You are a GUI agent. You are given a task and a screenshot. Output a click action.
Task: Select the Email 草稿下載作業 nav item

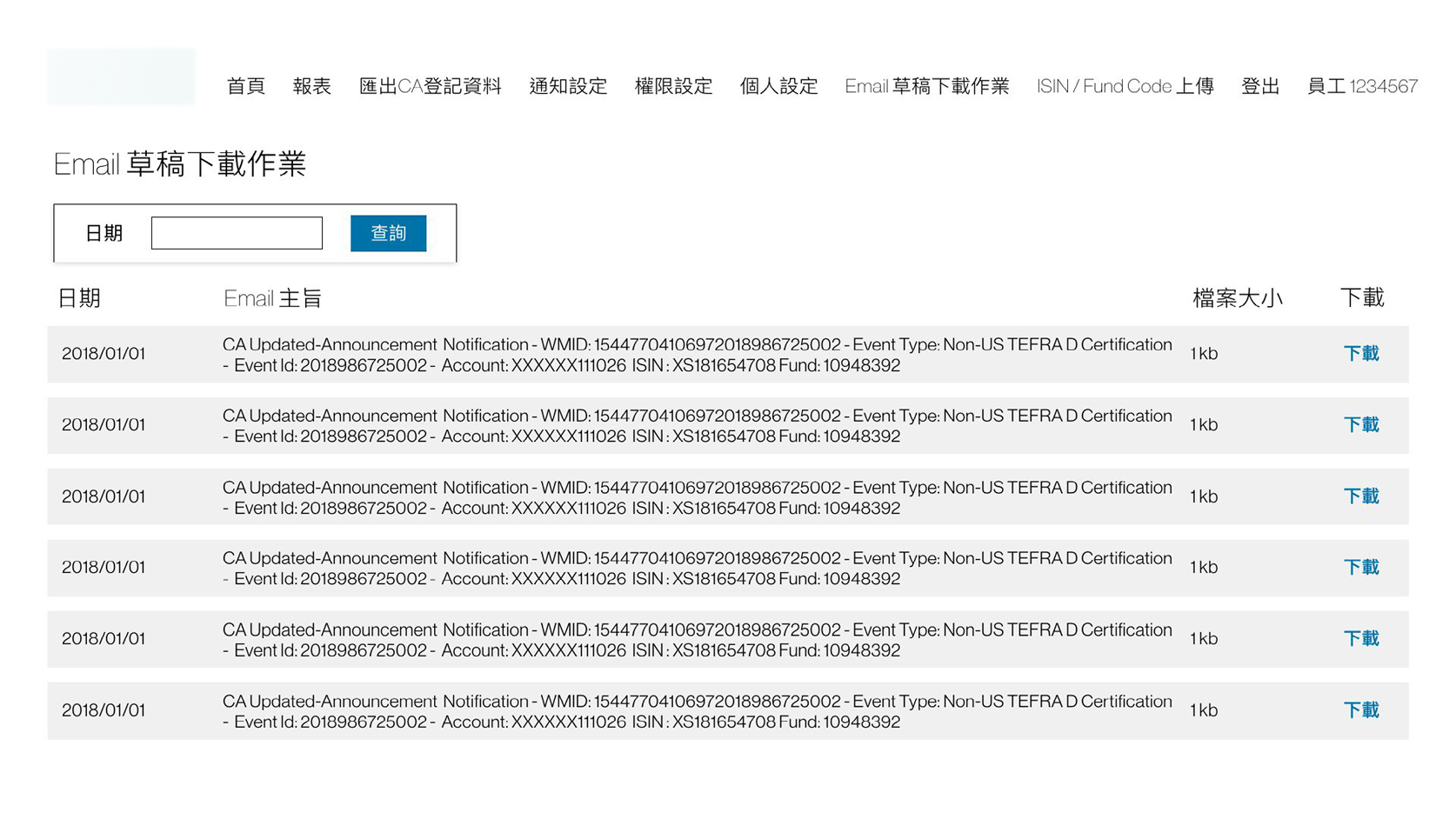click(927, 86)
